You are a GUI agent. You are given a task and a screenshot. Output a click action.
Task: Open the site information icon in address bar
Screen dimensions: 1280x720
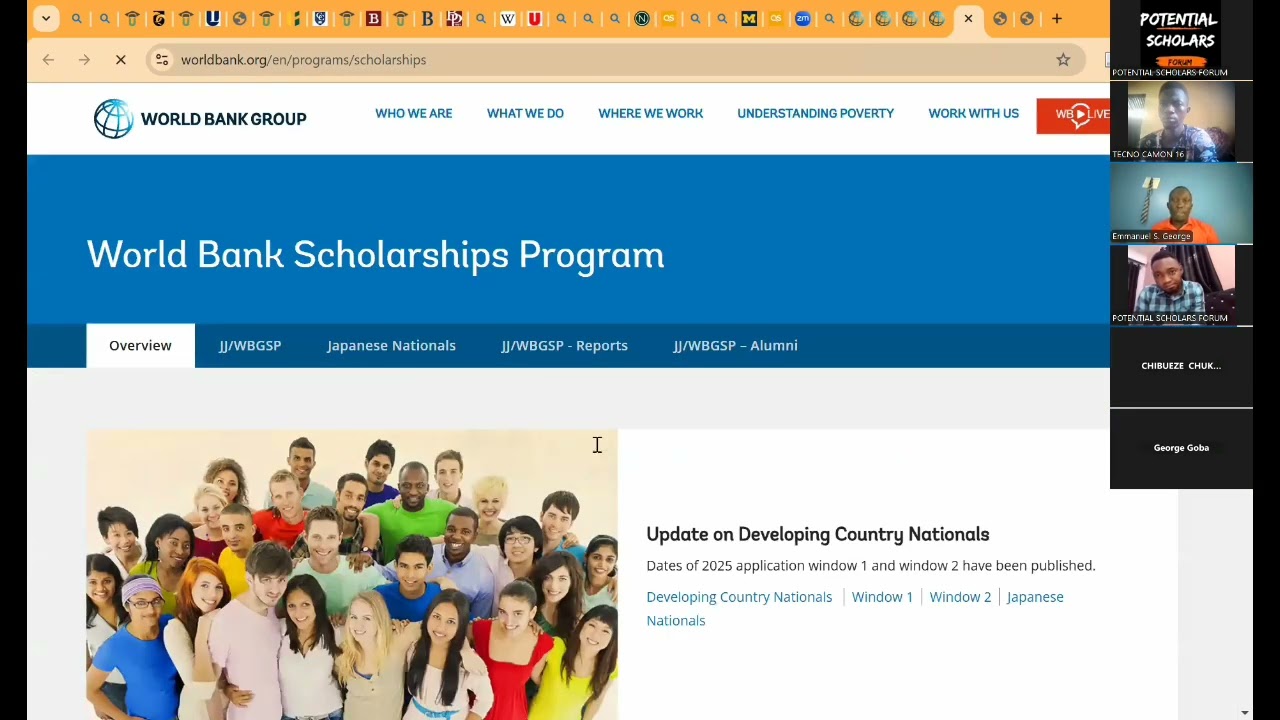(162, 60)
